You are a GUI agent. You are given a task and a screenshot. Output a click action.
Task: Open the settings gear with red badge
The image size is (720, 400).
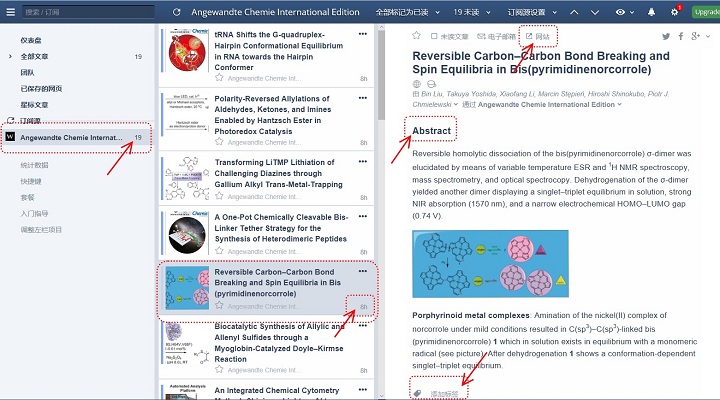pos(675,12)
